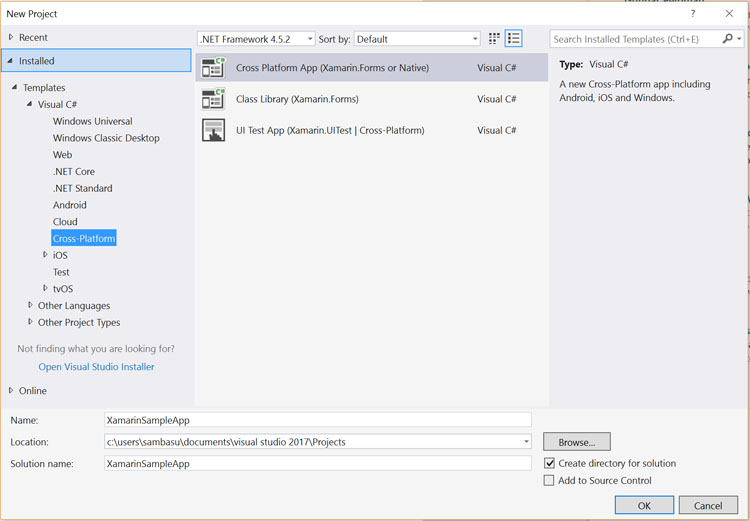
Task: Open the help question mark button
Action: 693,13
